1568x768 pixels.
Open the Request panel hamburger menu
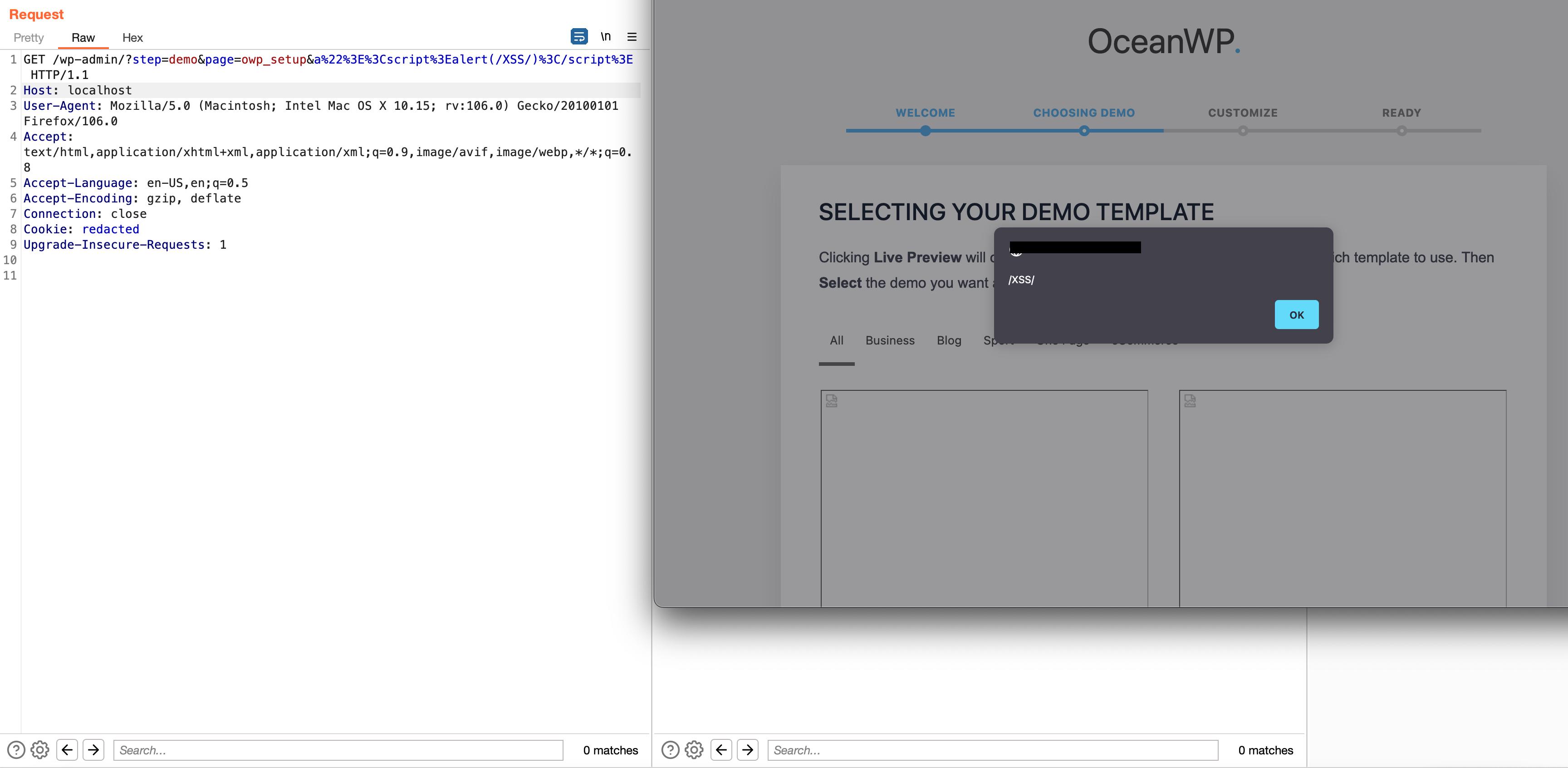click(632, 37)
